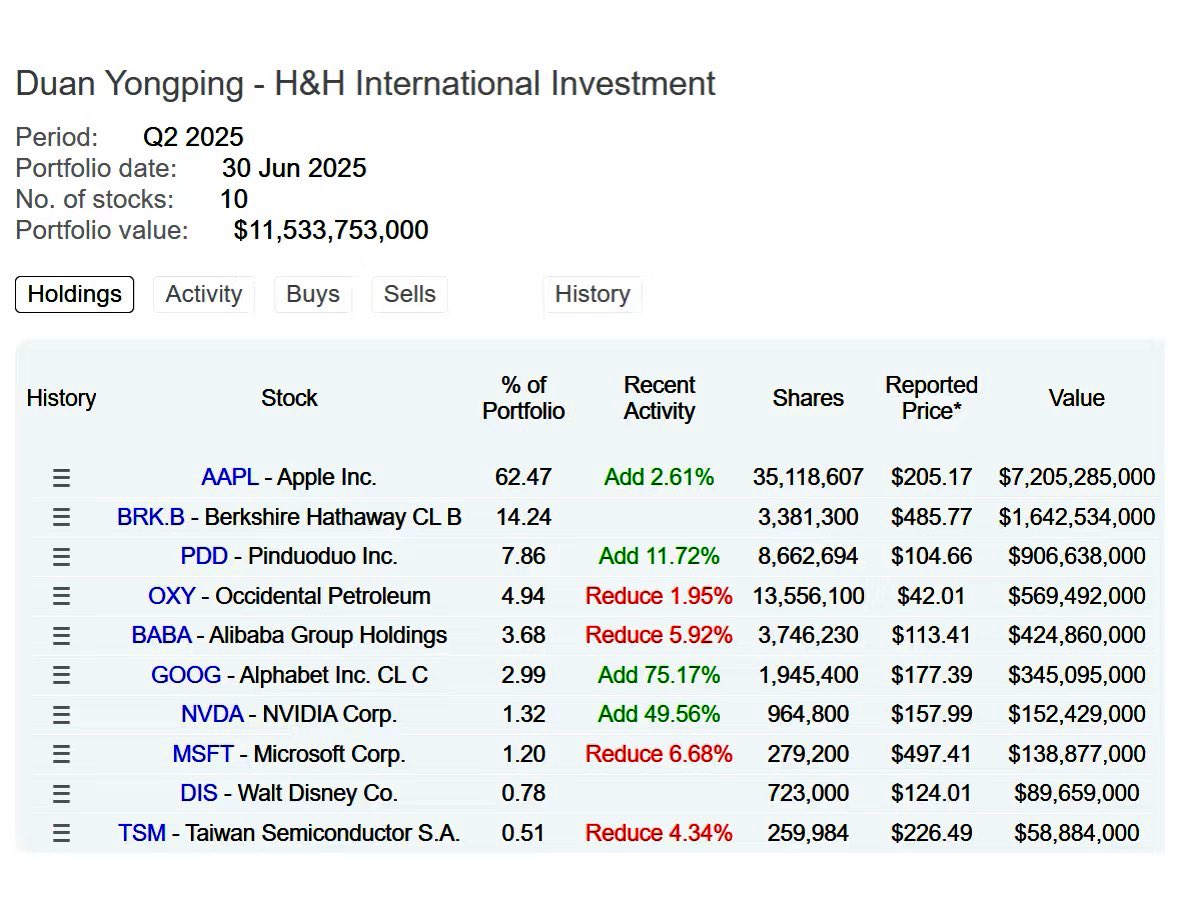Open the MSFT ticker link
The height and width of the screenshot is (914, 1178).
pos(203,753)
